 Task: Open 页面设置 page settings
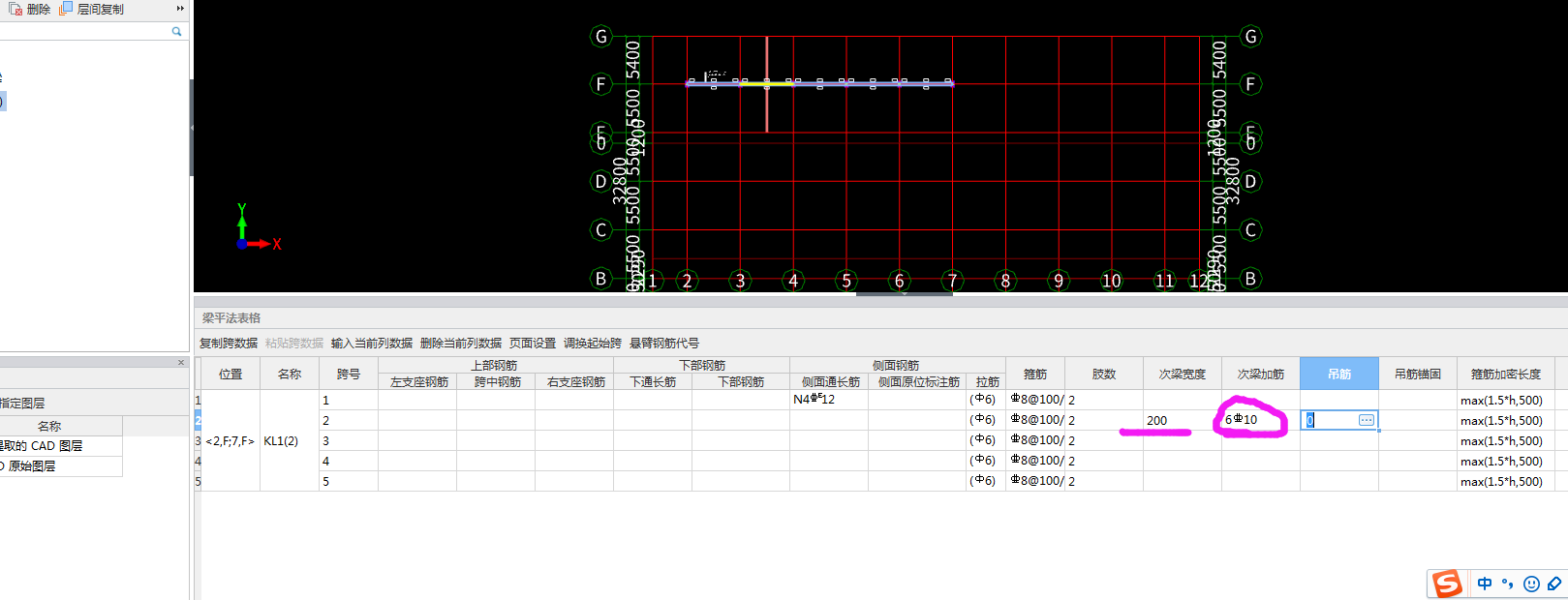(x=533, y=344)
